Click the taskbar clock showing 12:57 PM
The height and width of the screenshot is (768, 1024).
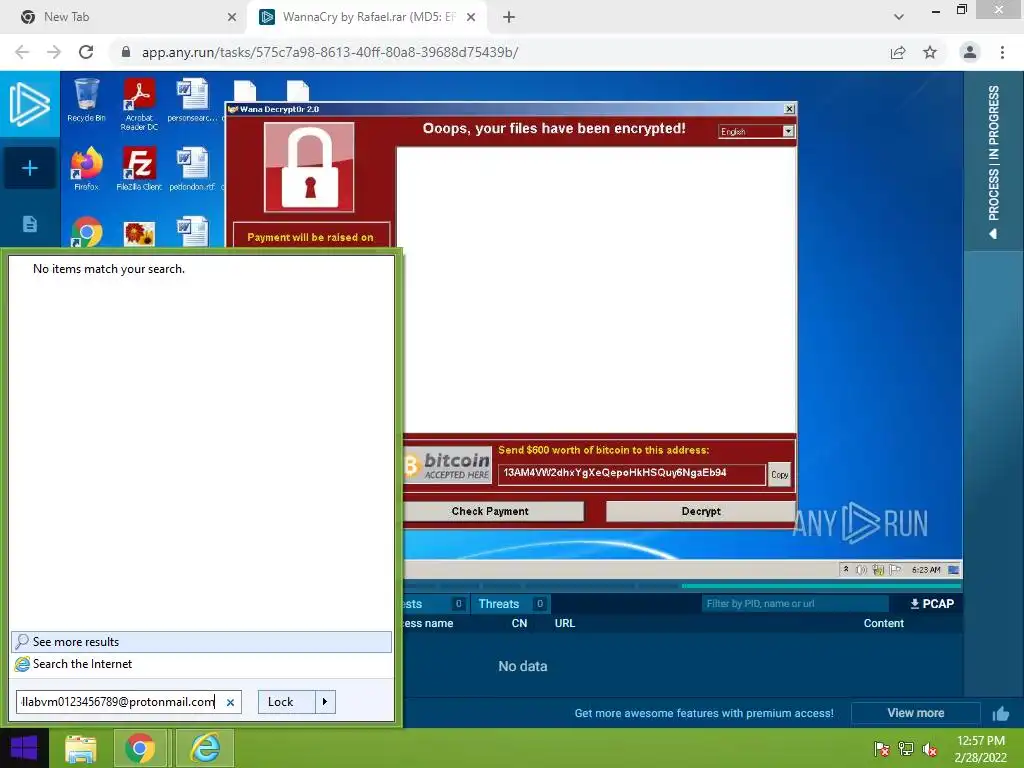(x=980, y=749)
